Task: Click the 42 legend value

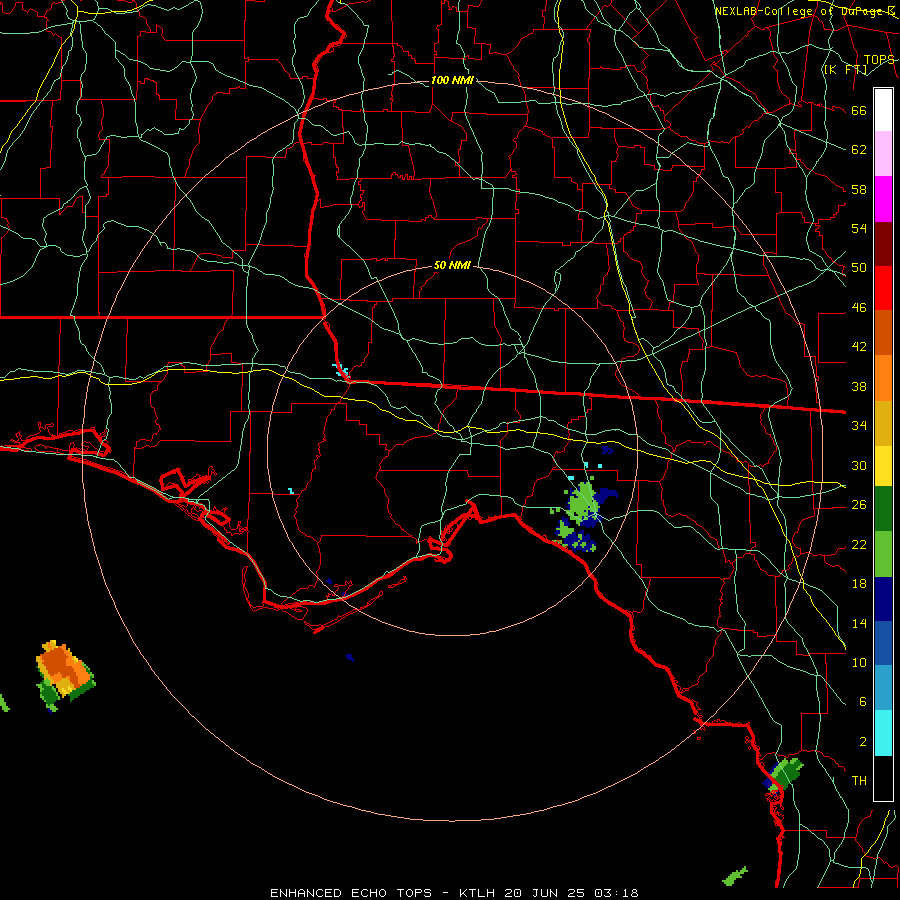Action: coord(859,346)
